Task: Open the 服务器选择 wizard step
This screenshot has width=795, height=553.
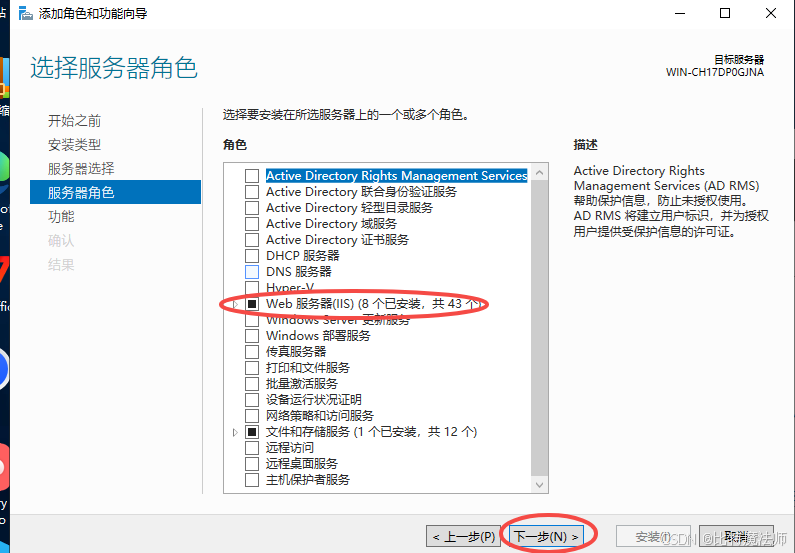Action: [x=81, y=168]
